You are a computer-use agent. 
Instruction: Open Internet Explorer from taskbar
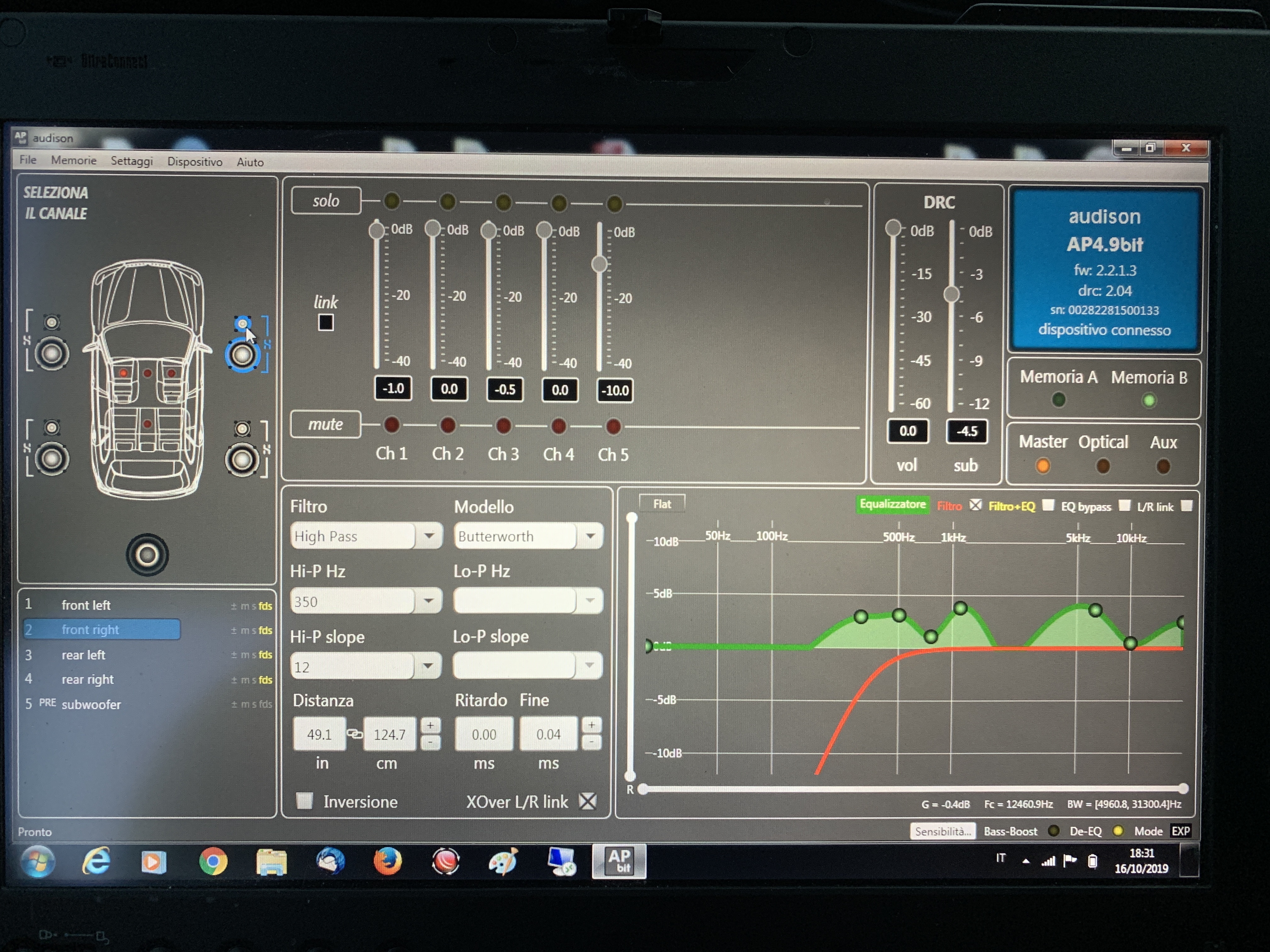[96, 861]
